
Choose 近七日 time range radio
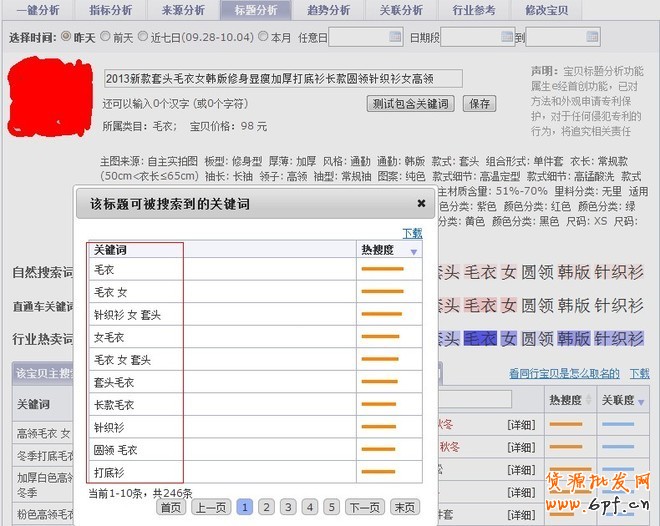(144, 37)
